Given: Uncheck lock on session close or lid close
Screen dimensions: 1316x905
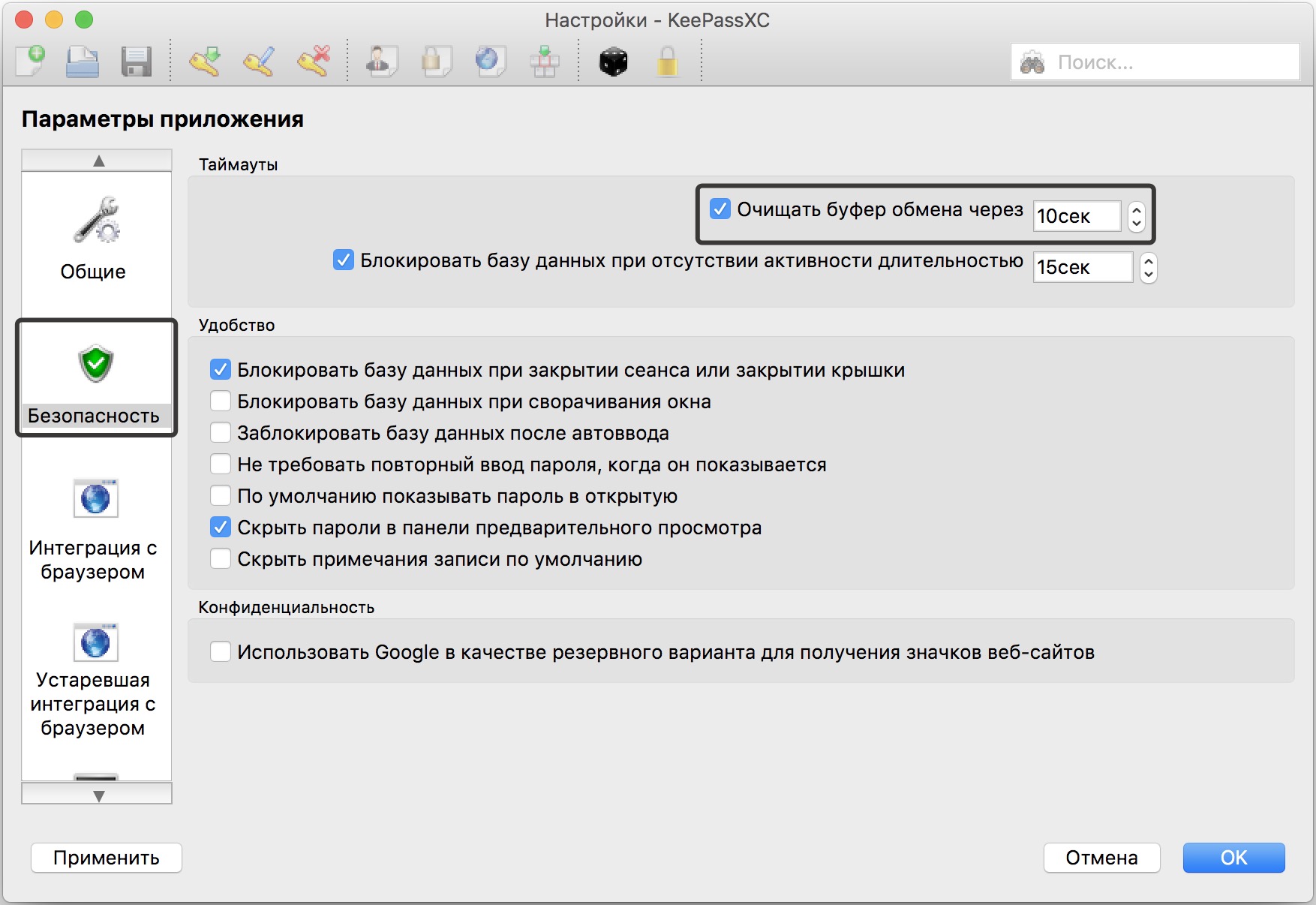Looking at the screenshot, I should tap(221, 369).
